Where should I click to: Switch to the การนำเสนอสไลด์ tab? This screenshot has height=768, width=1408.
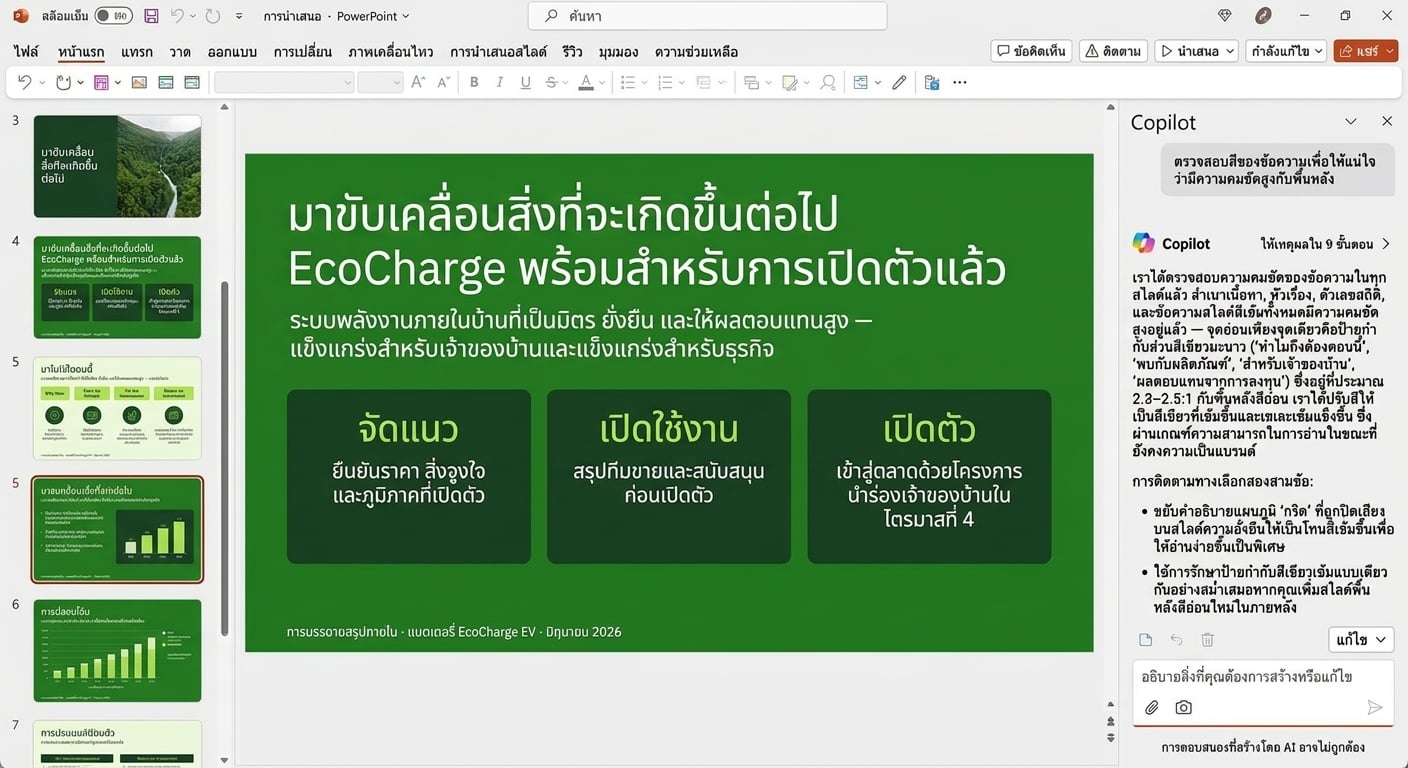[498, 51]
